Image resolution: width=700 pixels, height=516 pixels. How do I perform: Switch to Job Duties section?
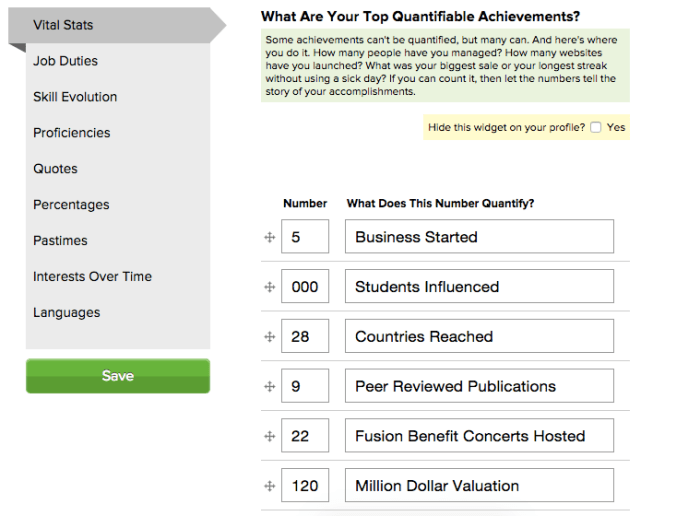[x=65, y=61]
